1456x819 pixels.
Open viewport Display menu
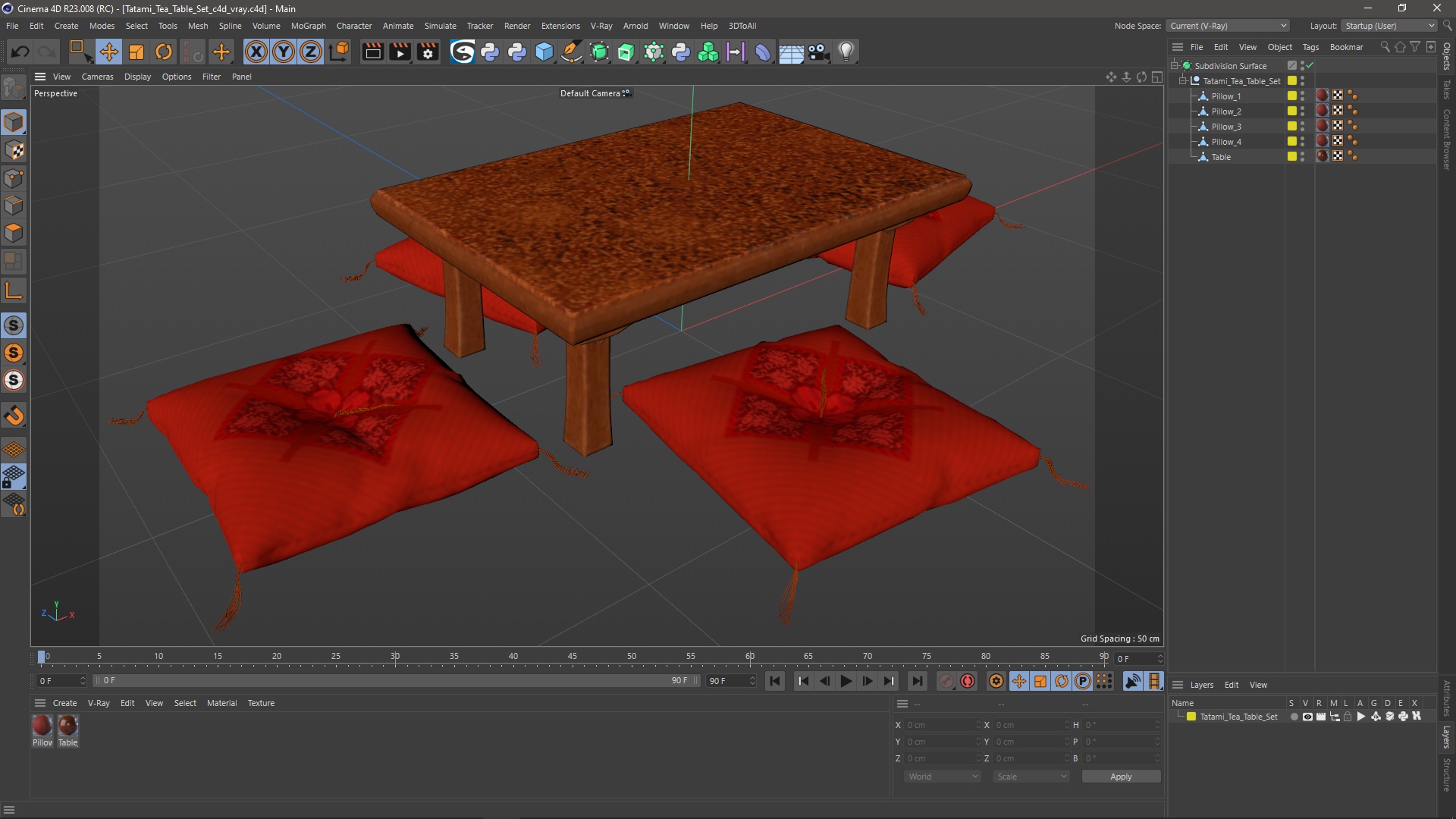coord(137,77)
